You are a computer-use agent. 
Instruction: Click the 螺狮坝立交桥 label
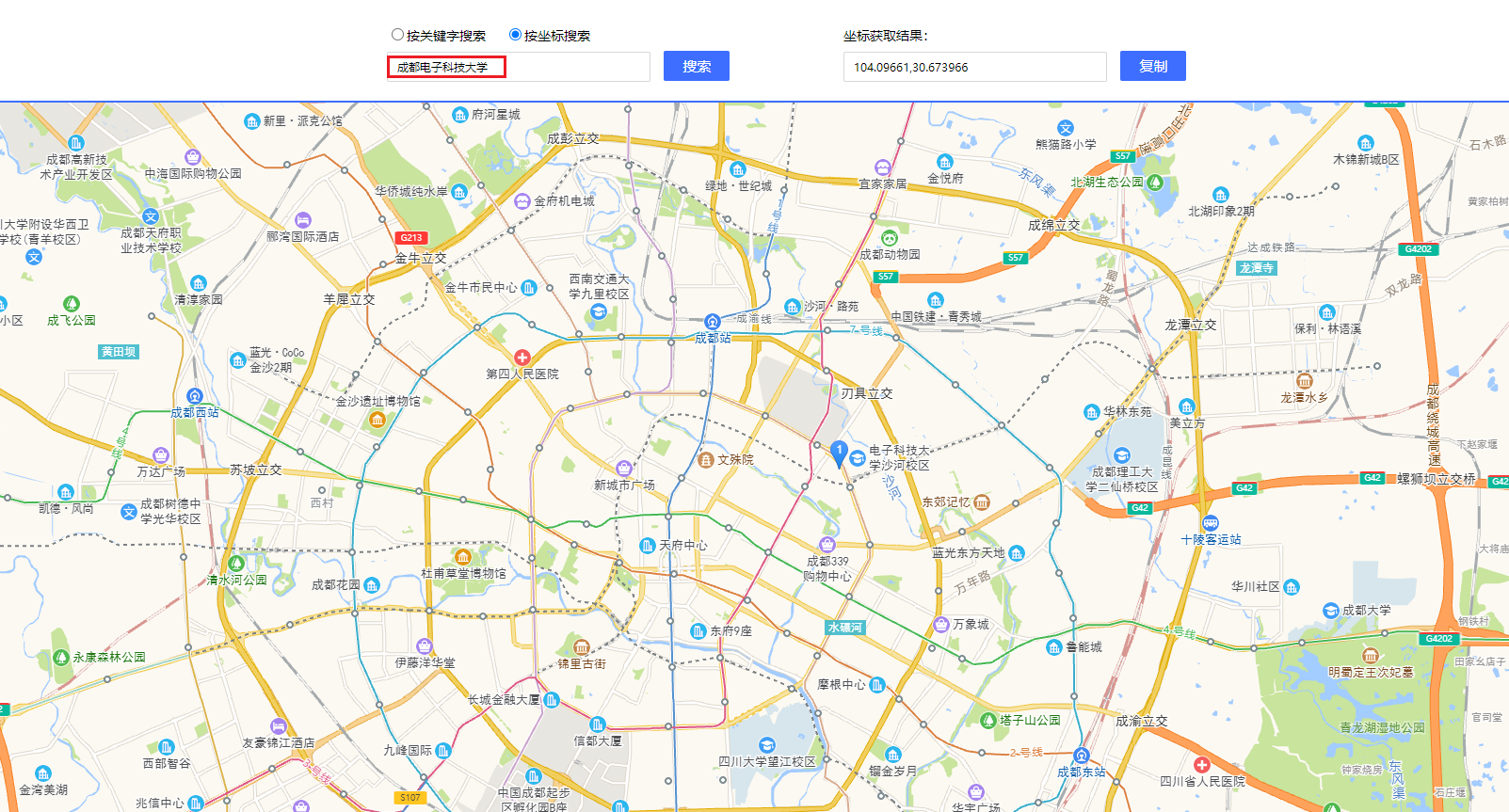(1437, 479)
